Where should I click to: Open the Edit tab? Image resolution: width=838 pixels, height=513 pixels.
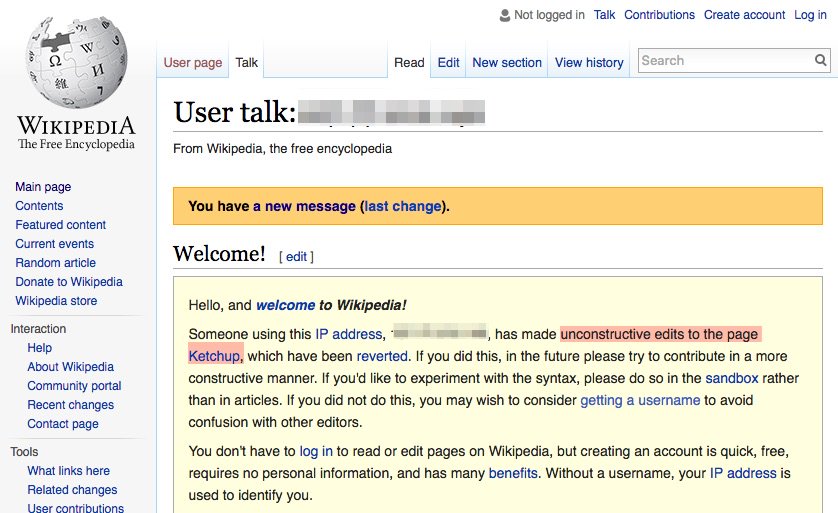(x=448, y=63)
